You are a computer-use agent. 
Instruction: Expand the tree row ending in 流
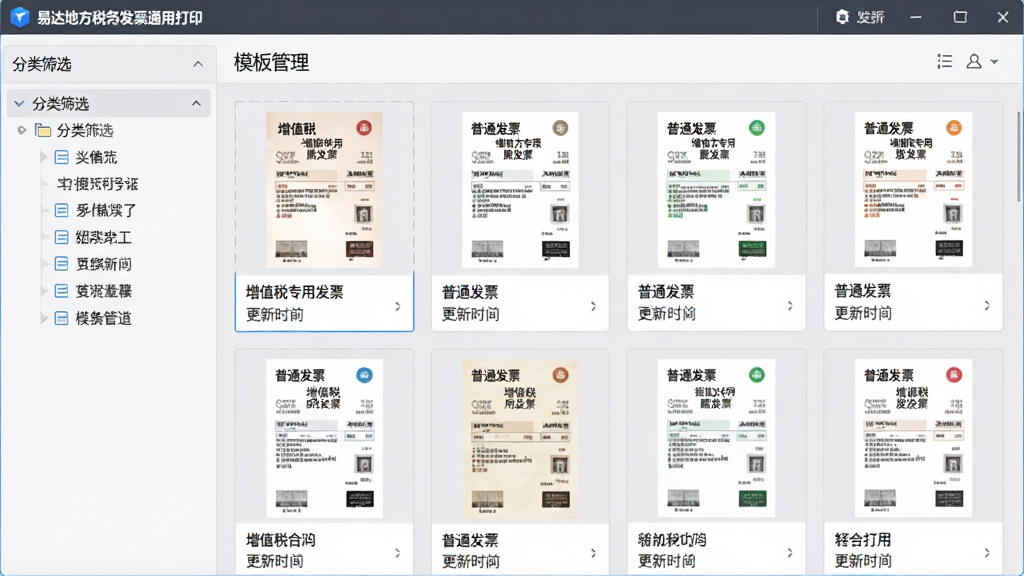(44, 157)
